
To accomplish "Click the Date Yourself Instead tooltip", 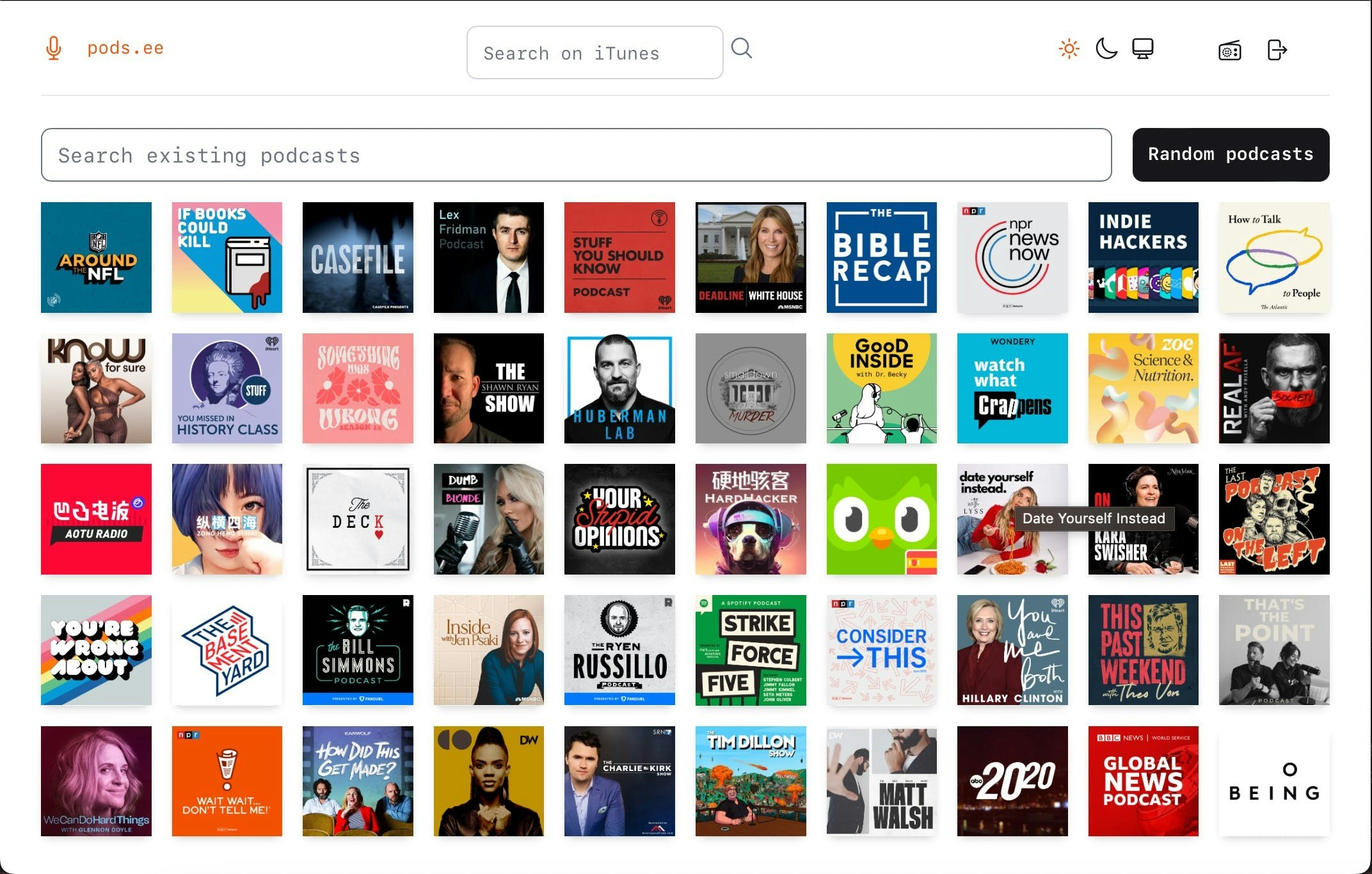I will coord(1096,519).
